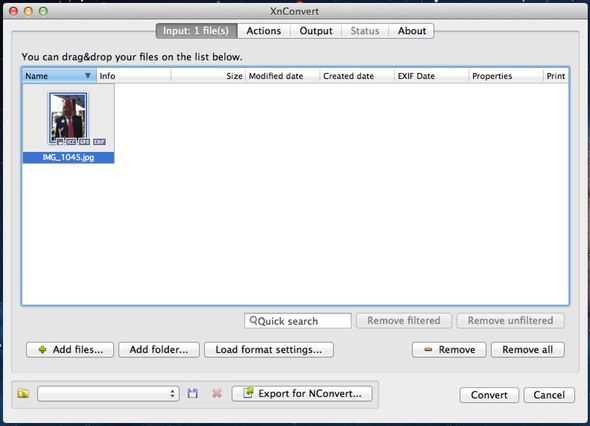The height and width of the screenshot is (426, 590).
Task: Click the EXIF badge under the thumbnail
Action: 99,141
